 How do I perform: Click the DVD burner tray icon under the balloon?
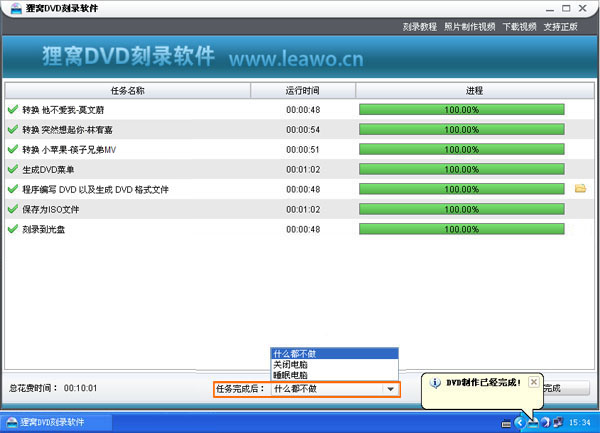pyautogui.click(x=533, y=423)
